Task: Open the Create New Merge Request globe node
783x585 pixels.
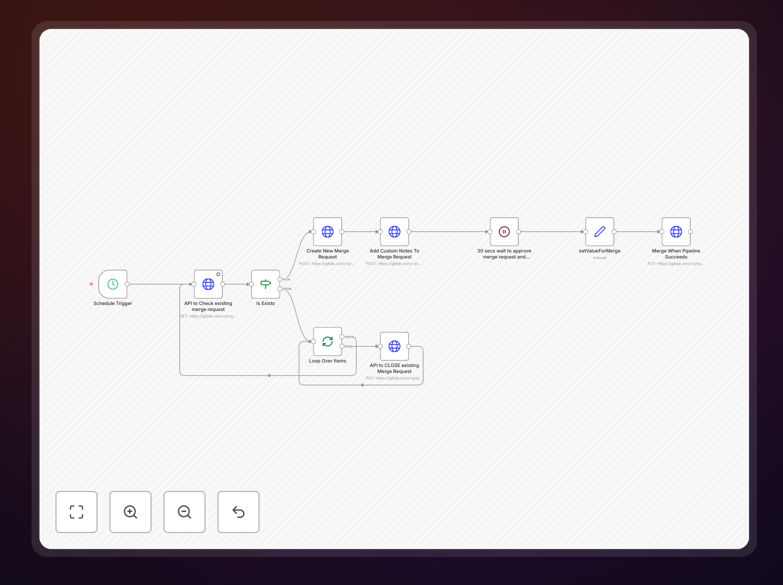Action: tap(328, 232)
